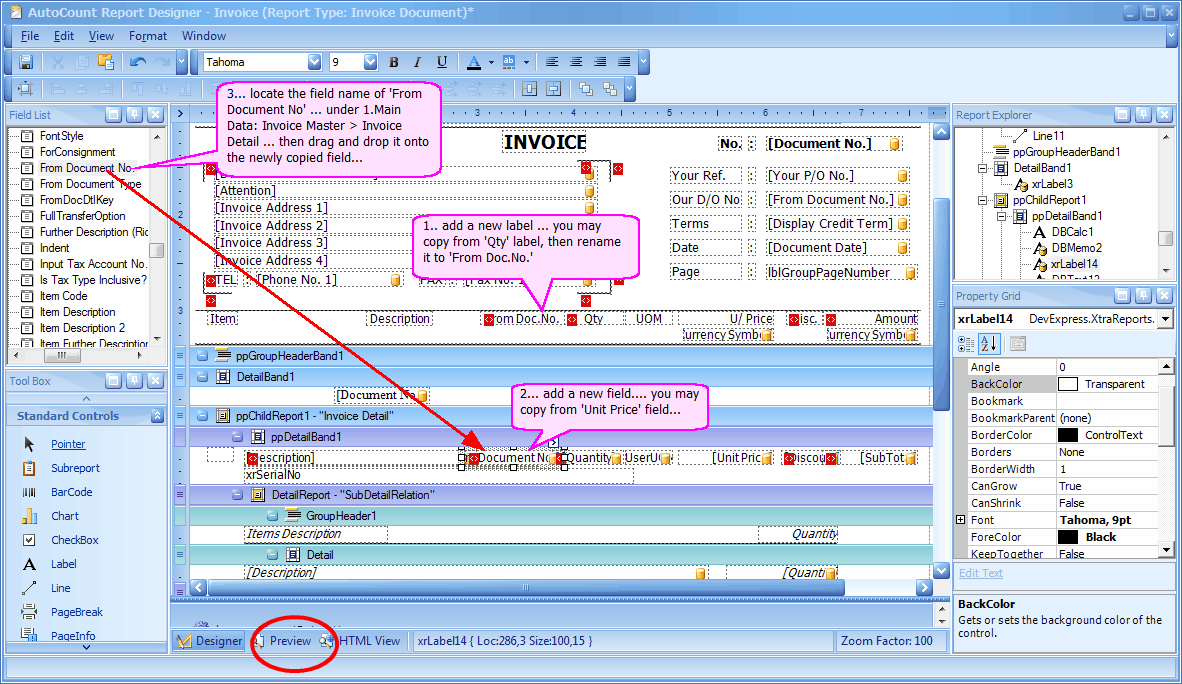Click the Edit Text link
Screen dimensions: 1182x684
point(981,573)
